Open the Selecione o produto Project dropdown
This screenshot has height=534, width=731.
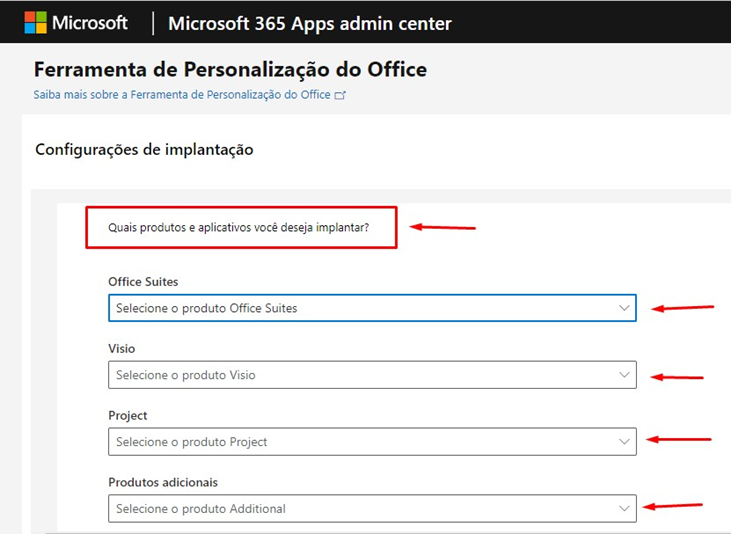pos(372,442)
